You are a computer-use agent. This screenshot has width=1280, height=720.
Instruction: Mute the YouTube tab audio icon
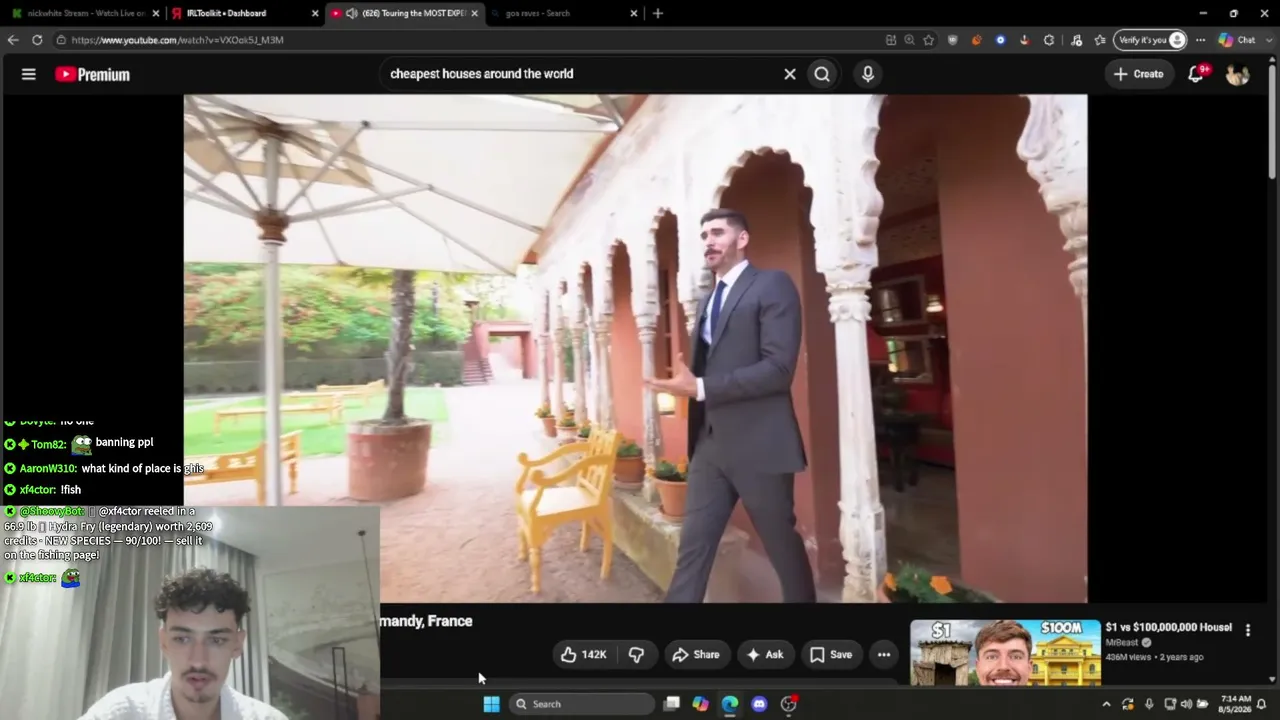tap(352, 13)
